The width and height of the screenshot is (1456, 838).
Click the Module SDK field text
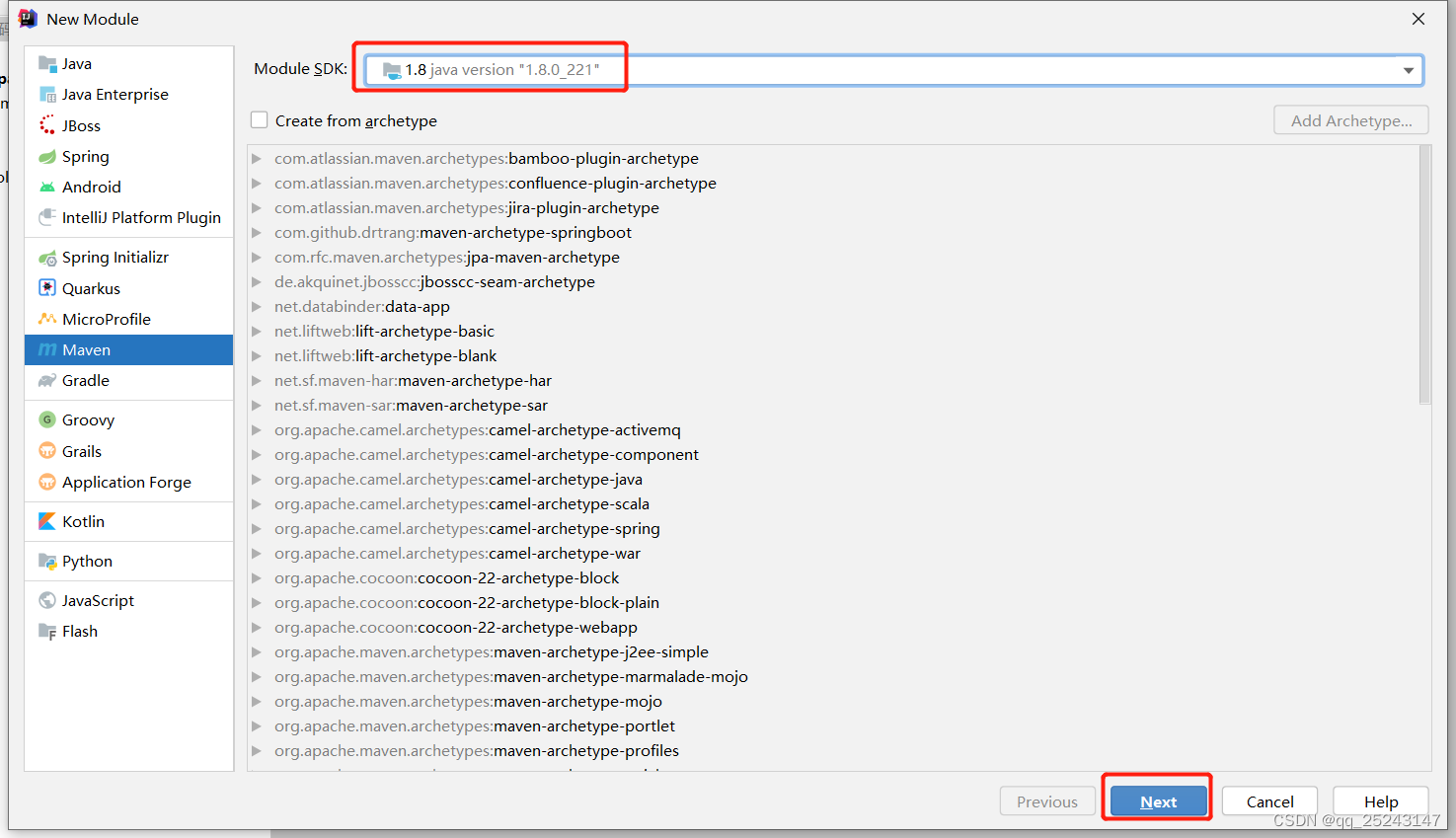tap(502, 70)
